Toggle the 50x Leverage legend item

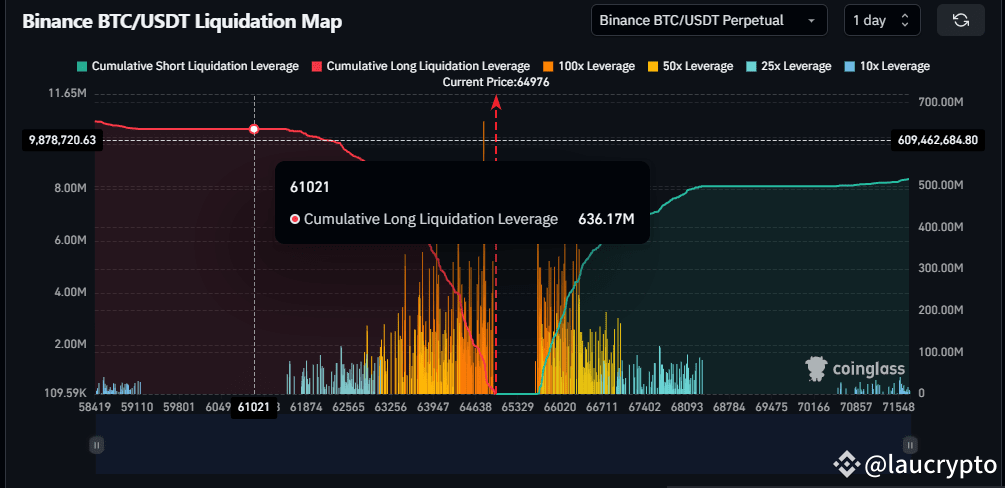tap(690, 66)
